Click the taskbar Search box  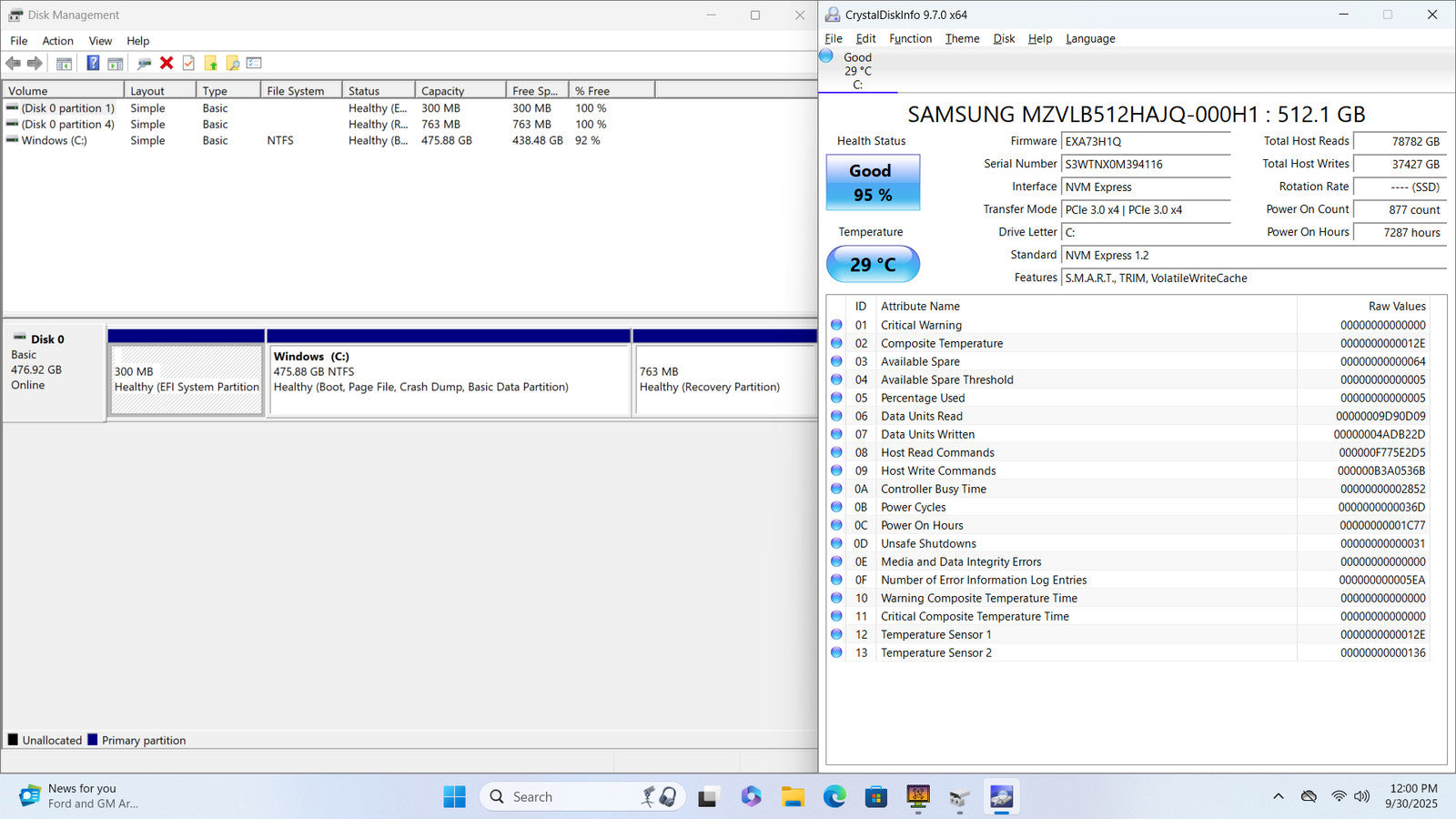(582, 797)
